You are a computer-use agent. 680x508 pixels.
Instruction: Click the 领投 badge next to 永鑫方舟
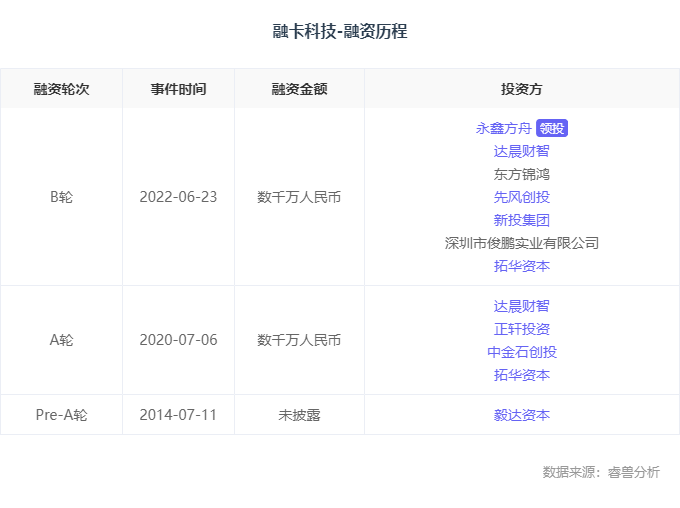552,128
